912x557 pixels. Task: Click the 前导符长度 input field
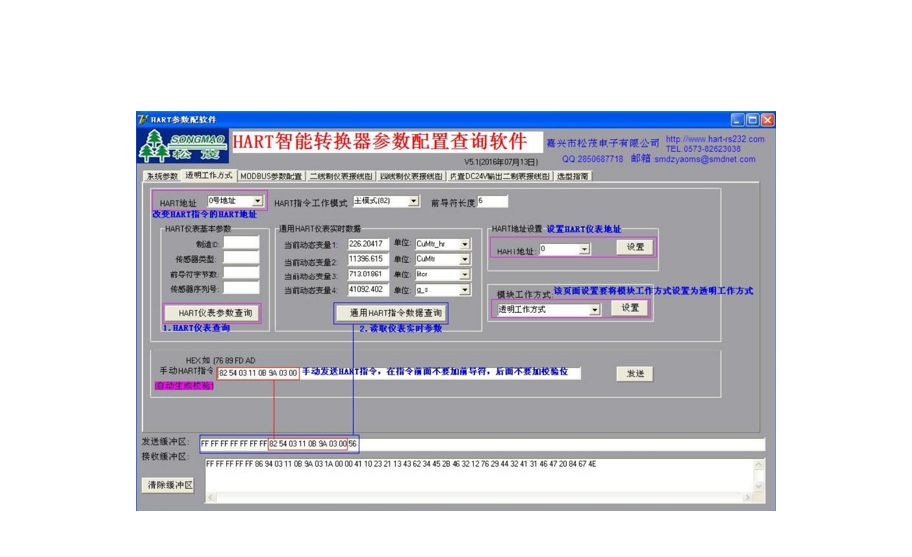pos(493,201)
